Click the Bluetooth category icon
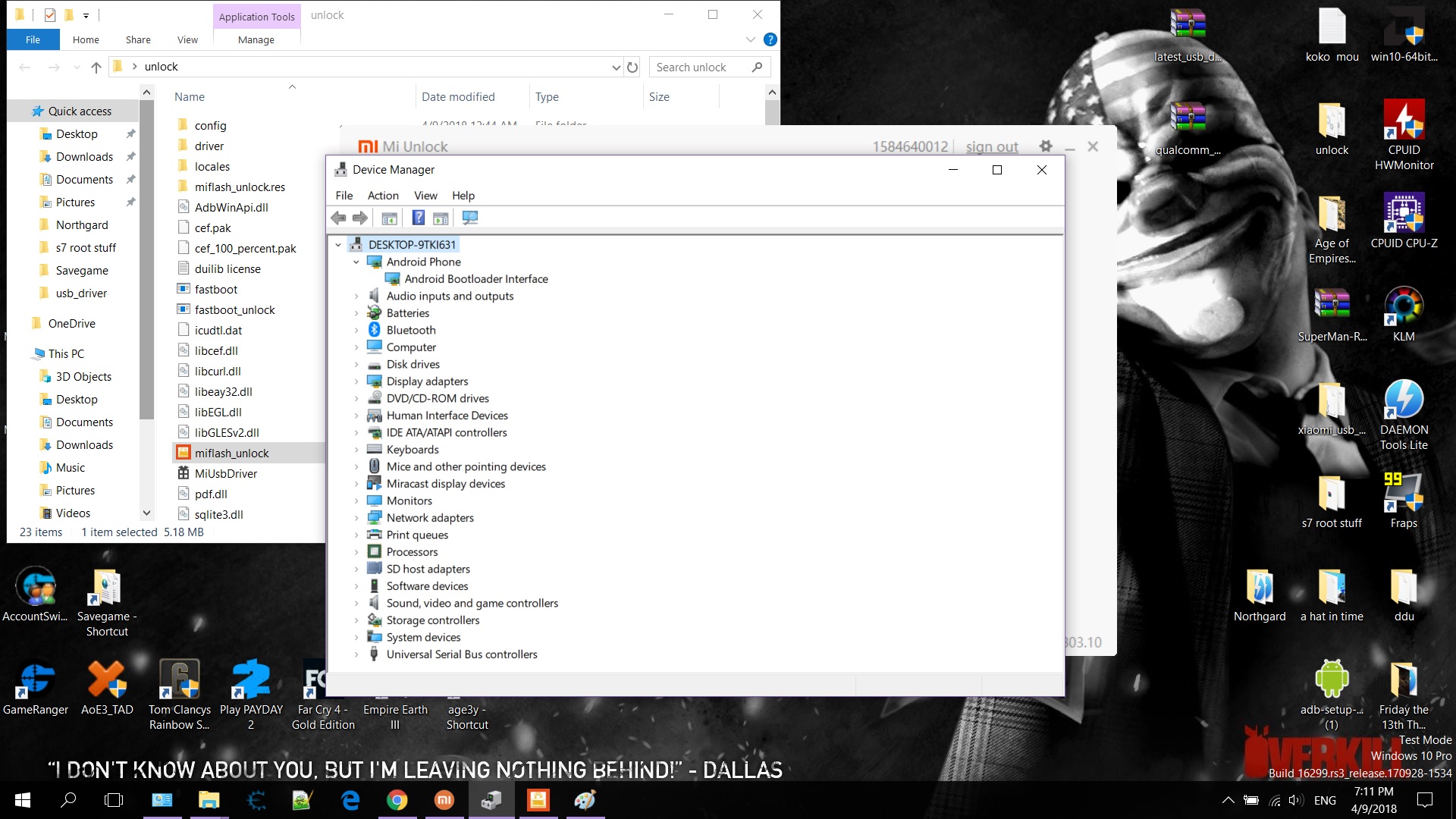The height and width of the screenshot is (819, 1456). click(x=374, y=330)
